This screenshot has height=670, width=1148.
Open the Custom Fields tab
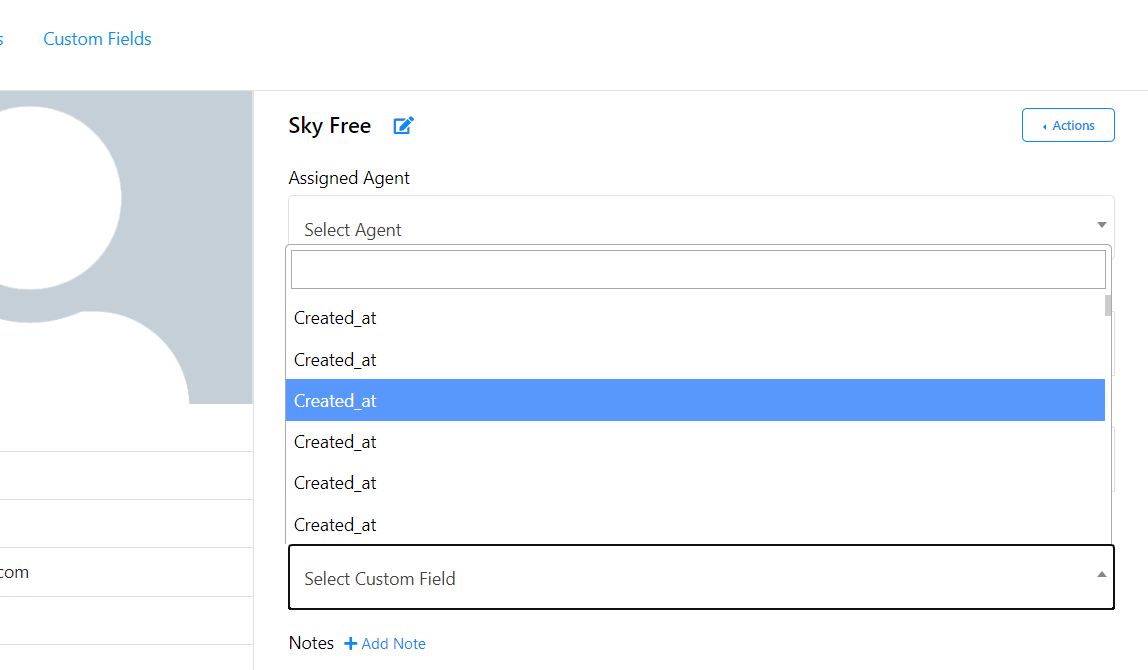(x=97, y=39)
